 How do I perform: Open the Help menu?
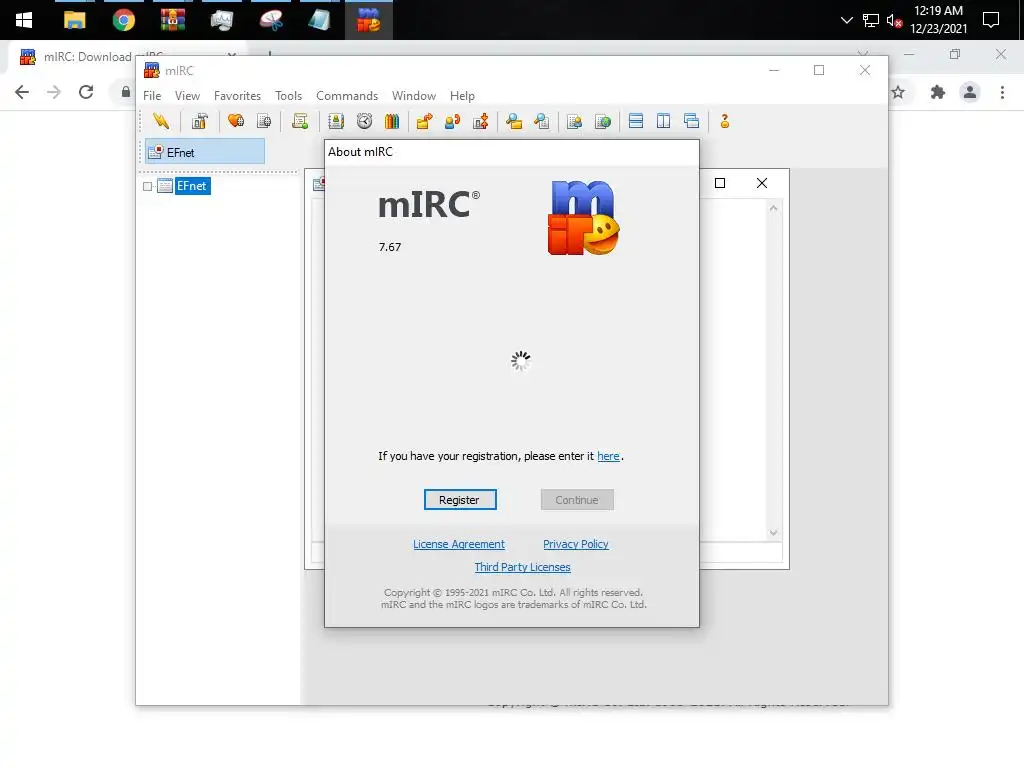click(462, 96)
